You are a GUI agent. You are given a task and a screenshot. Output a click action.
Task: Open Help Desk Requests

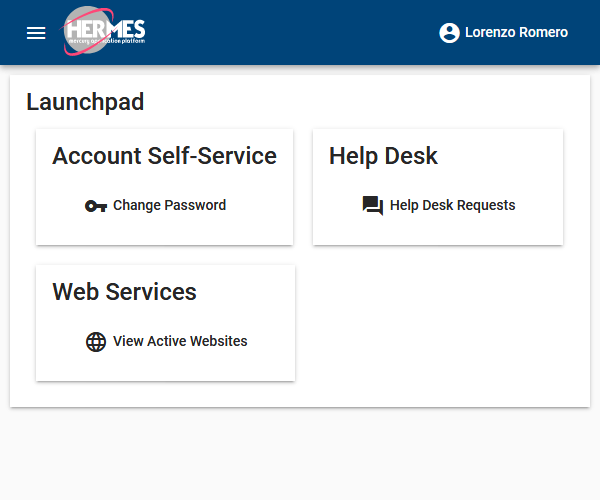tap(452, 206)
